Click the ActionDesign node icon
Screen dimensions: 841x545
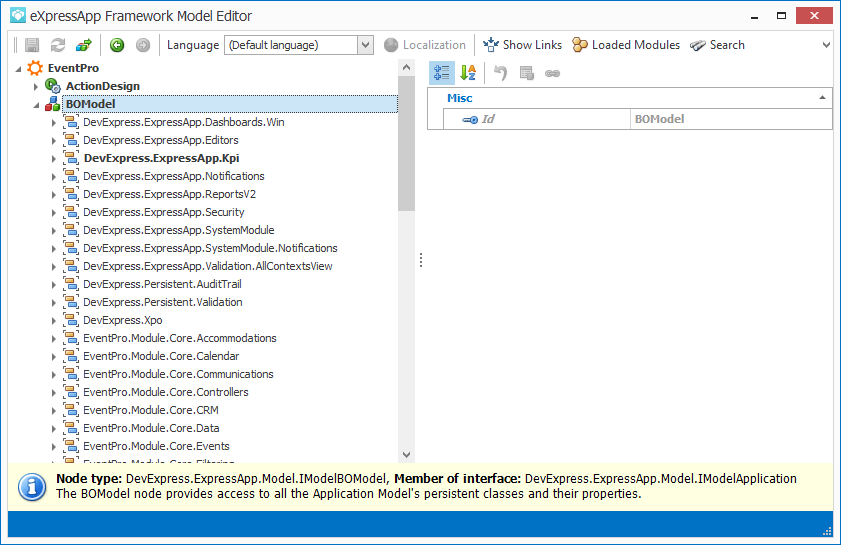click(x=53, y=86)
